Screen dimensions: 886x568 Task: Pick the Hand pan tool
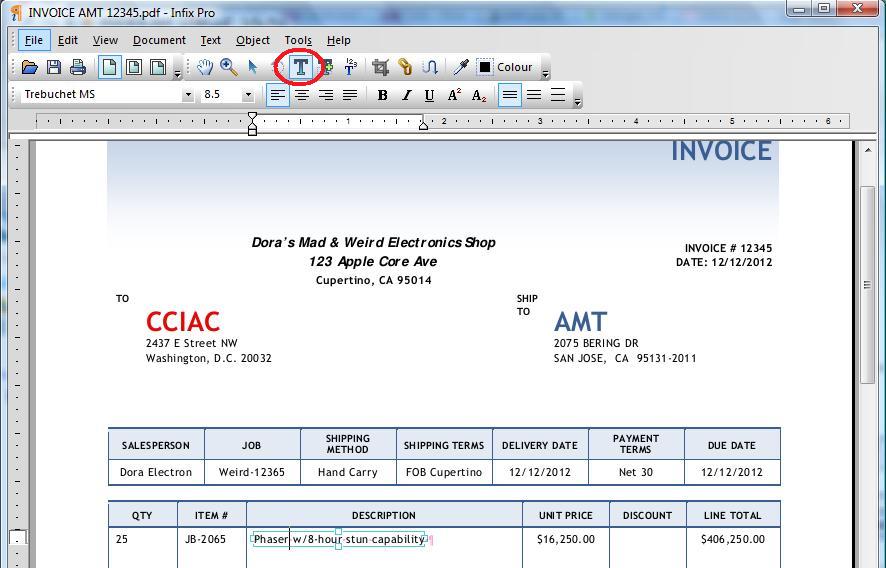coord(205,67)
